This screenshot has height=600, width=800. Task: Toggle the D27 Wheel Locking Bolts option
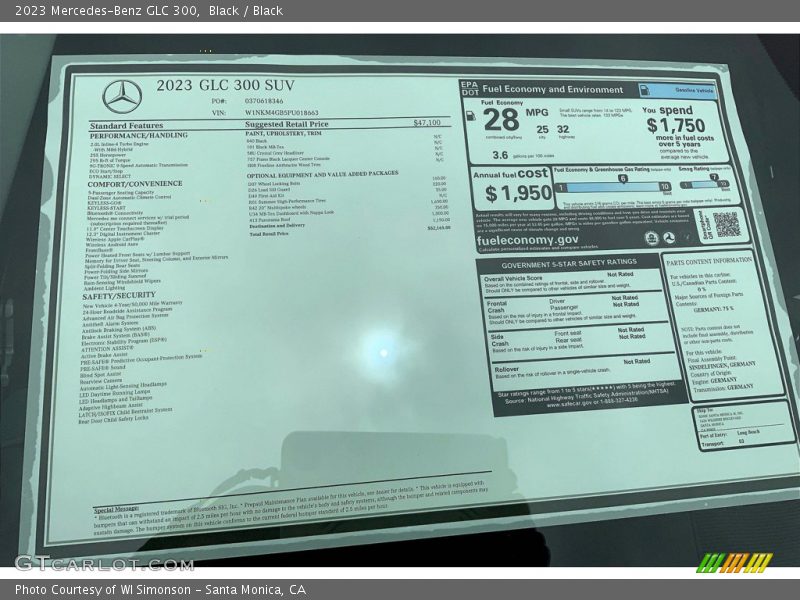click(x=275, y=184)
